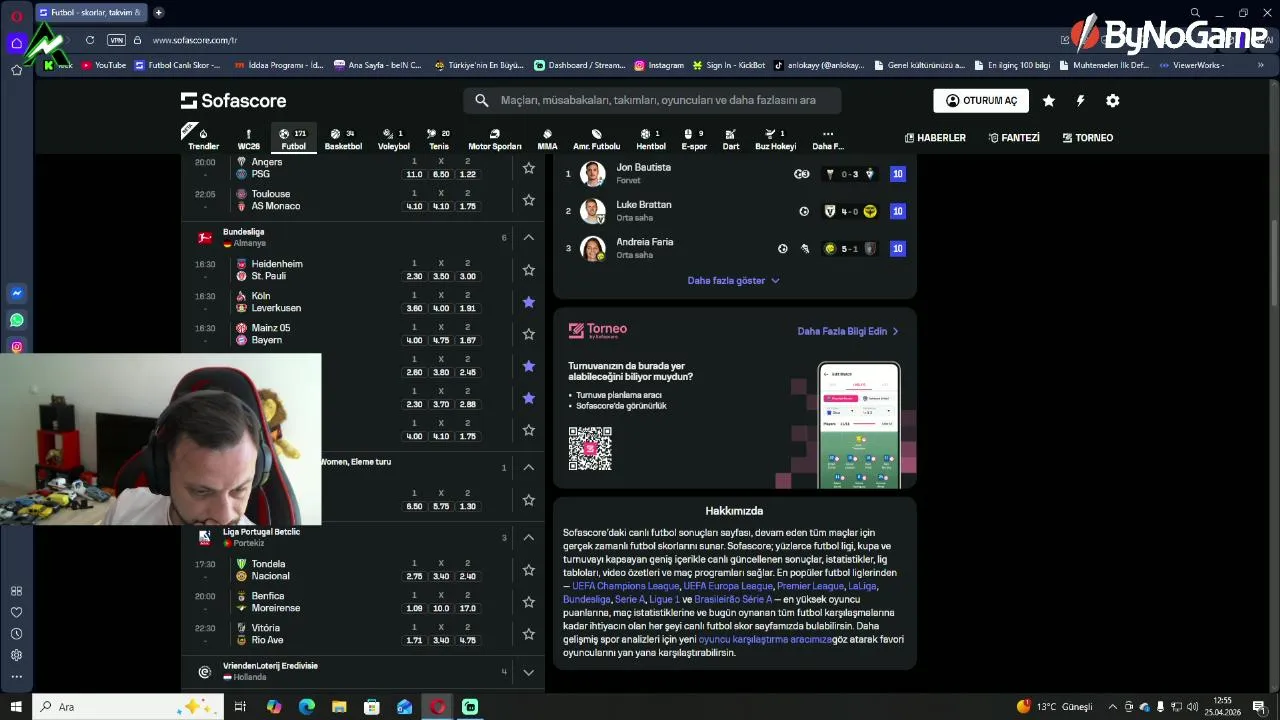Screen dimensions: 1280x720
Task: Open the FANTEZİ section
Action: point(1014,138)
